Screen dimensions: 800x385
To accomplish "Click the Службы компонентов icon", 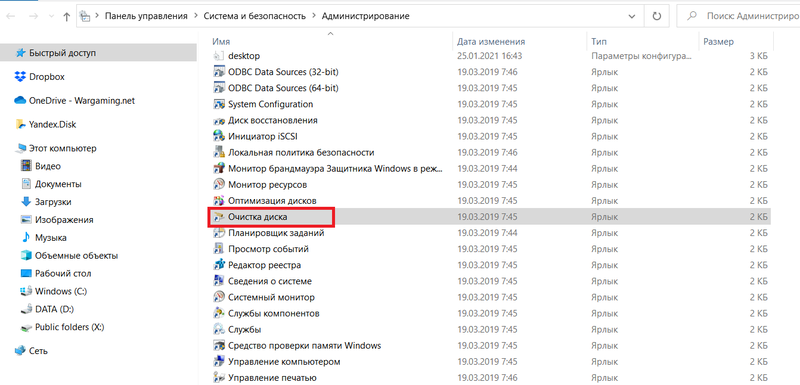I will tap(218, 313).
